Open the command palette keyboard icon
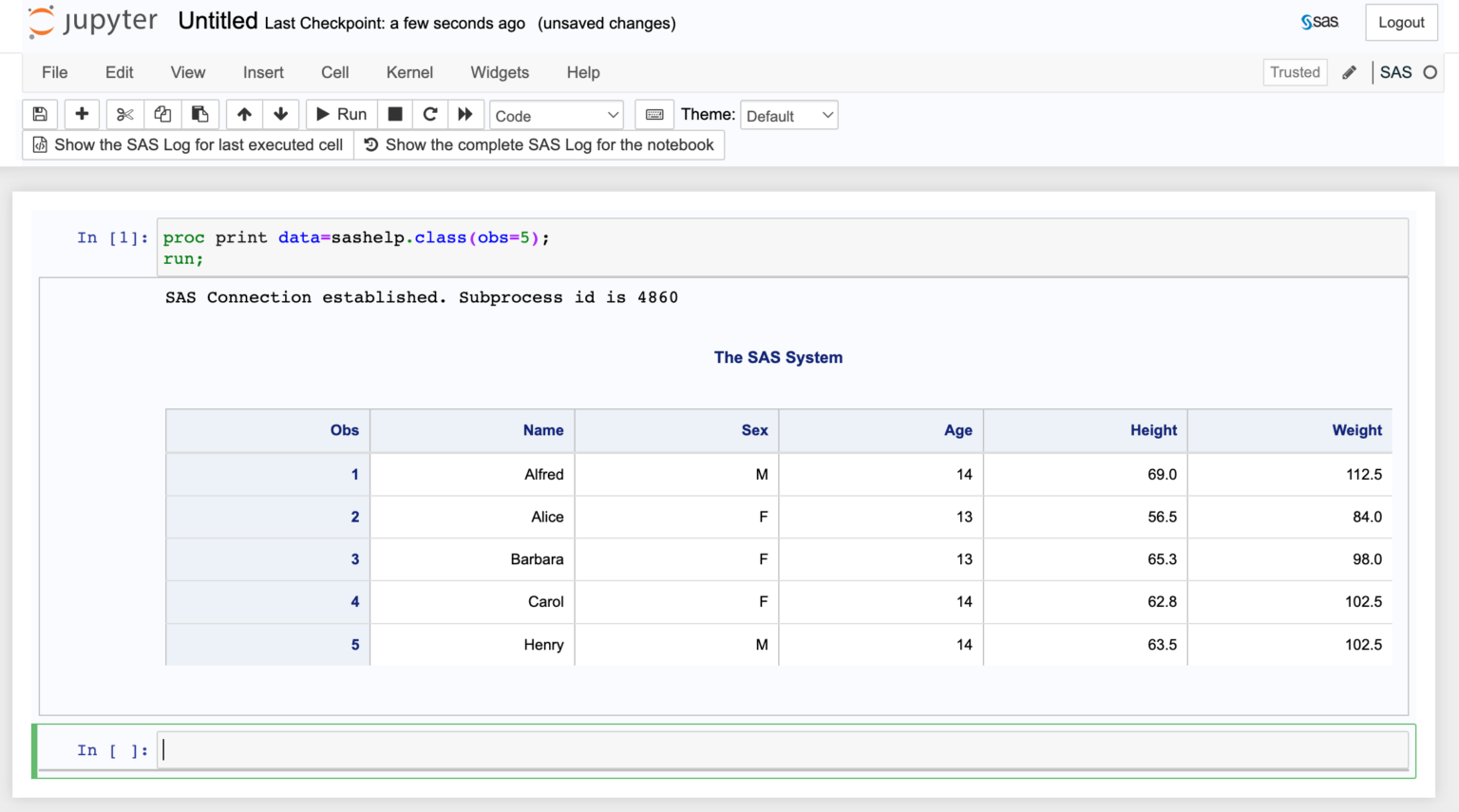 pyautogui.click(x=654, y=115)
